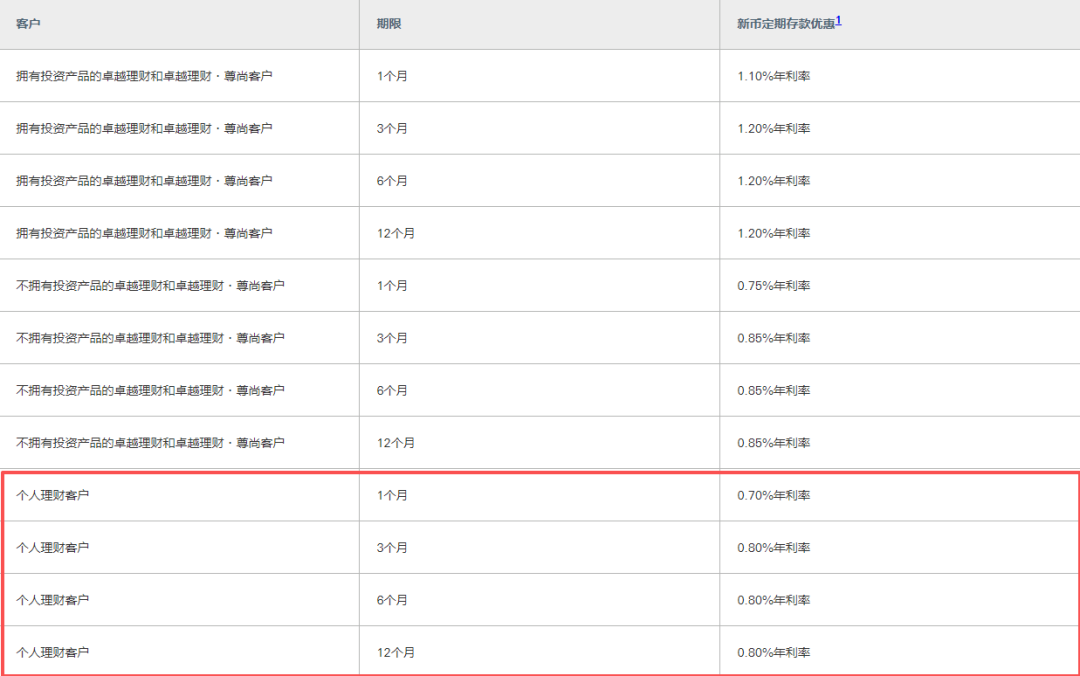
Task: Select the 1.10%年利率 cell
Action: (x=773, y=76)
